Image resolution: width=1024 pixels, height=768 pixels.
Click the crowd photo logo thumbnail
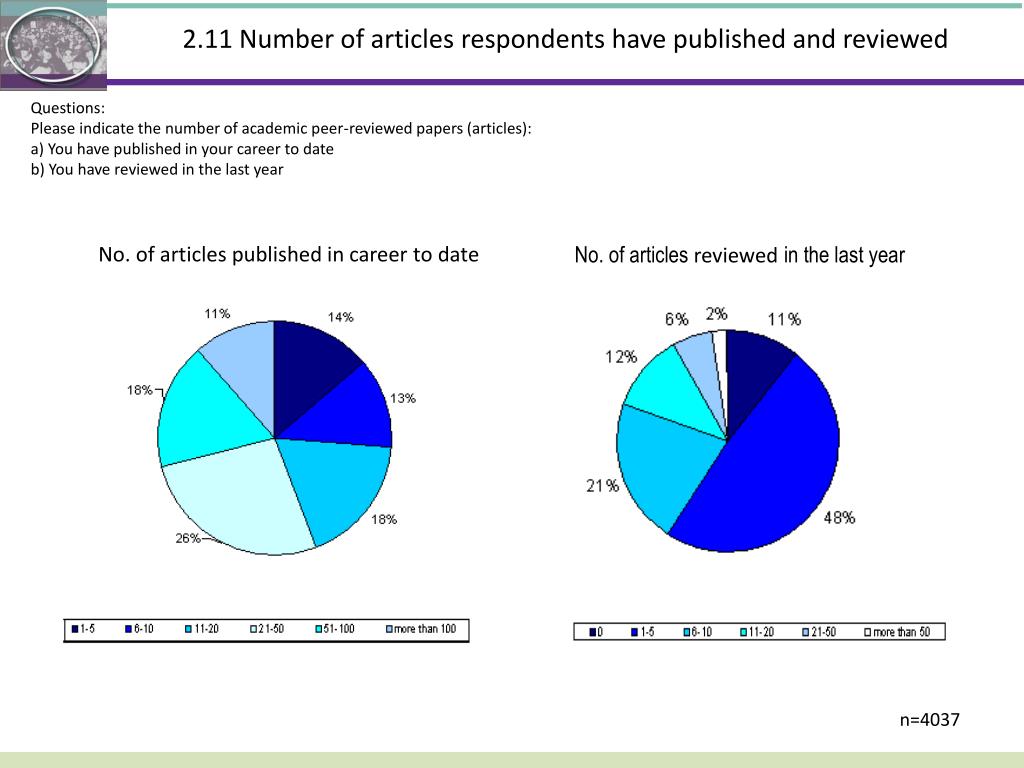pos(53,44)
